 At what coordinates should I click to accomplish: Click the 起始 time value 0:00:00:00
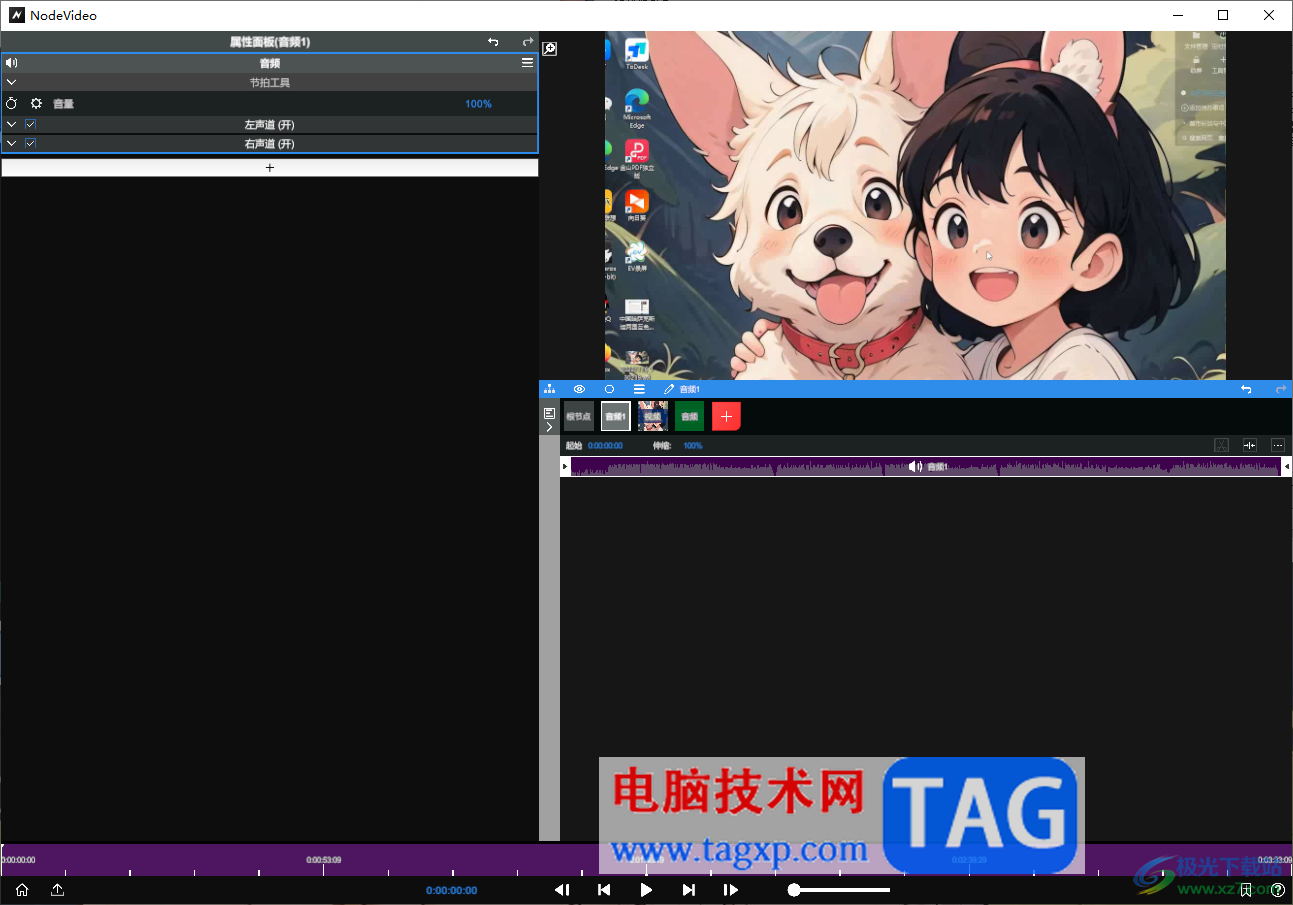point(605,446)
